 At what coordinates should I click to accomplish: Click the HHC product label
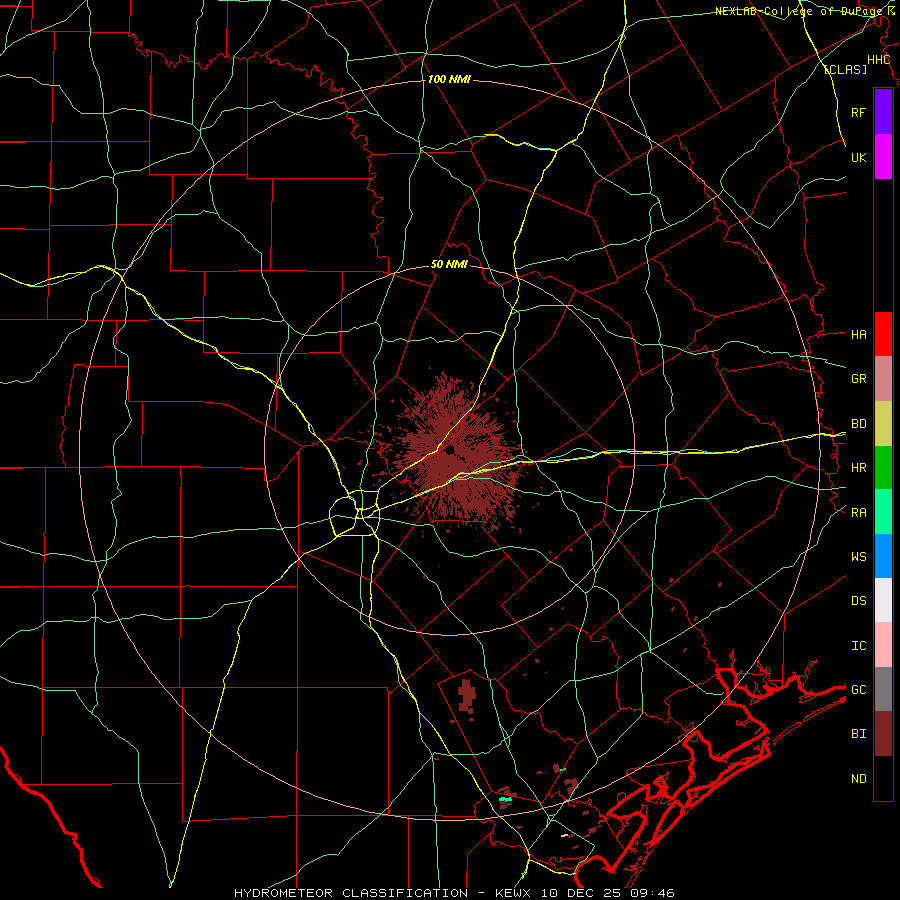click(878, 60)
